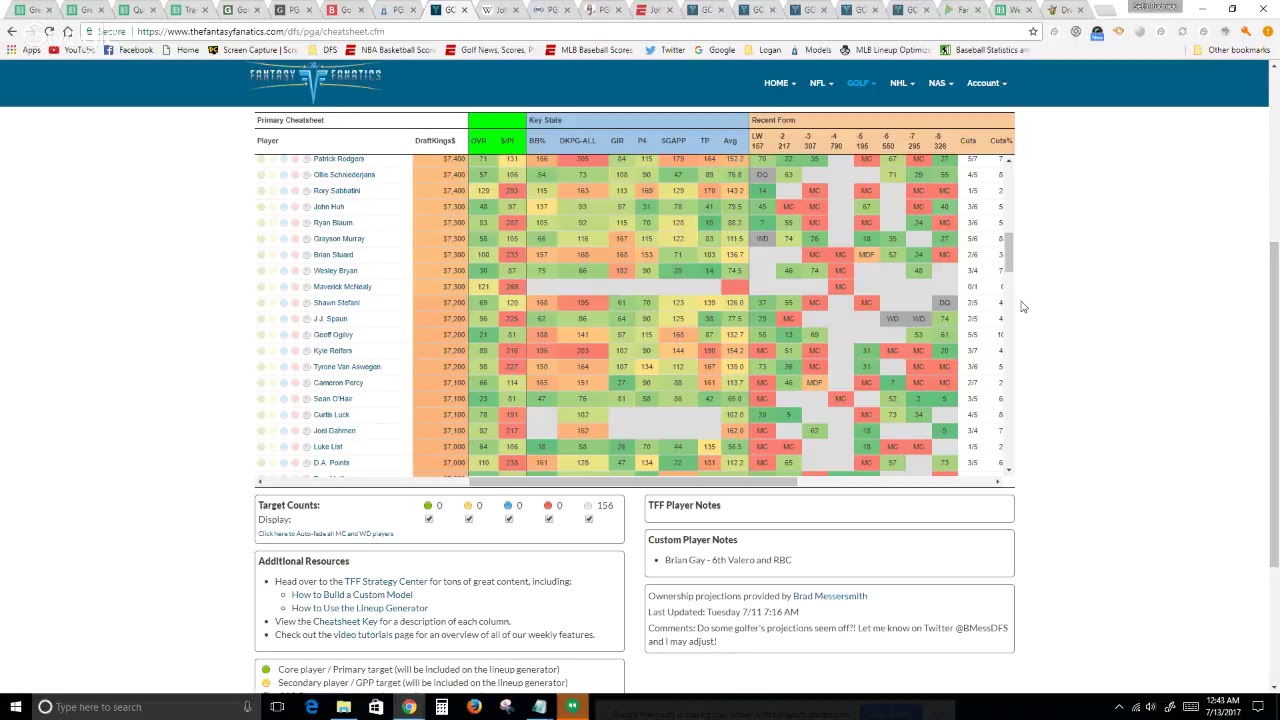
Task: Sort by the SGAPP column header
Action: pos(673,141)
